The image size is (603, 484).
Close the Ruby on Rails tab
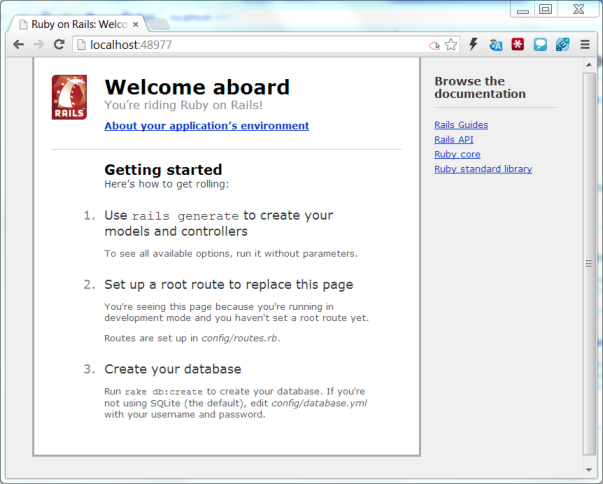point(137,22)
